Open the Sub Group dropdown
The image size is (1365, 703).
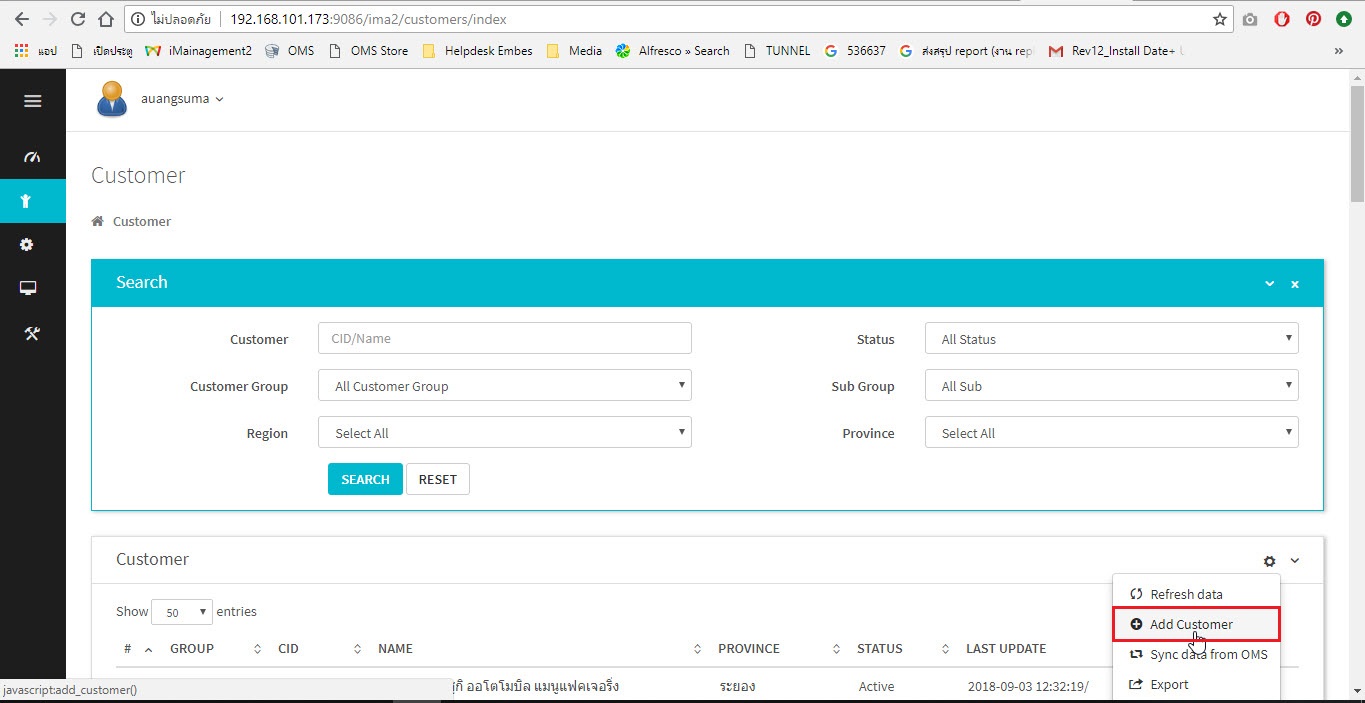pyautogui.click(x=1112, y=385)
